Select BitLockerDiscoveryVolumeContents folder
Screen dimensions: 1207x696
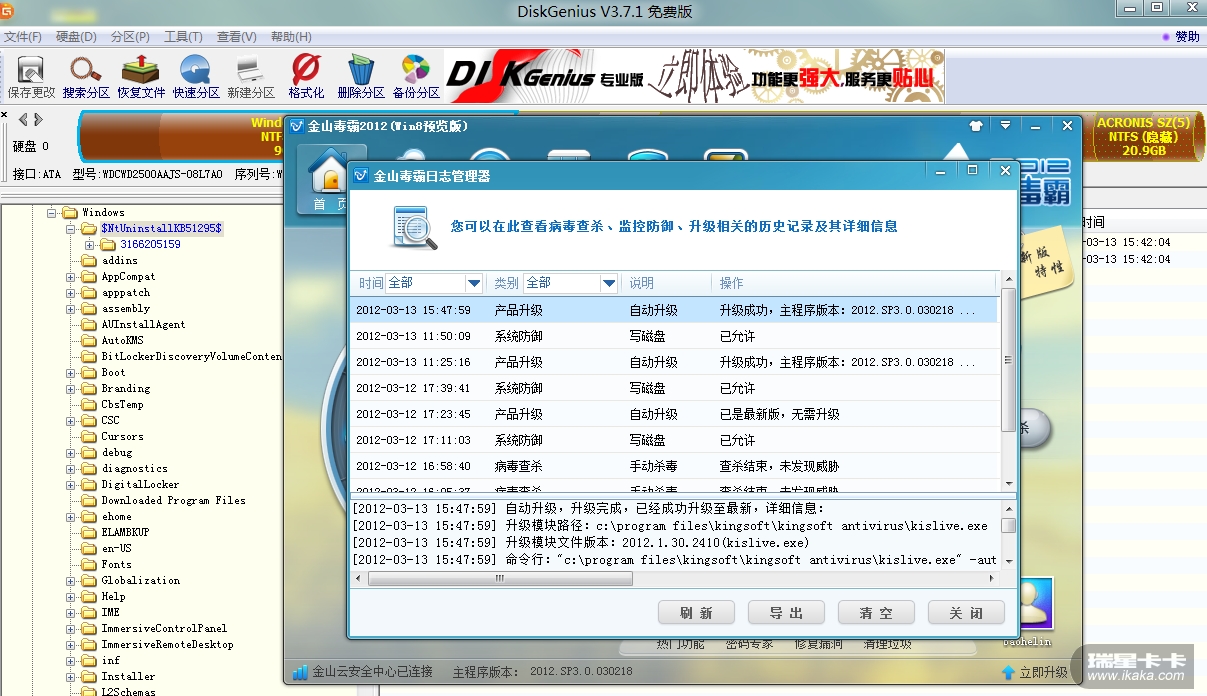pyautogui.click(x=191, y=356)
